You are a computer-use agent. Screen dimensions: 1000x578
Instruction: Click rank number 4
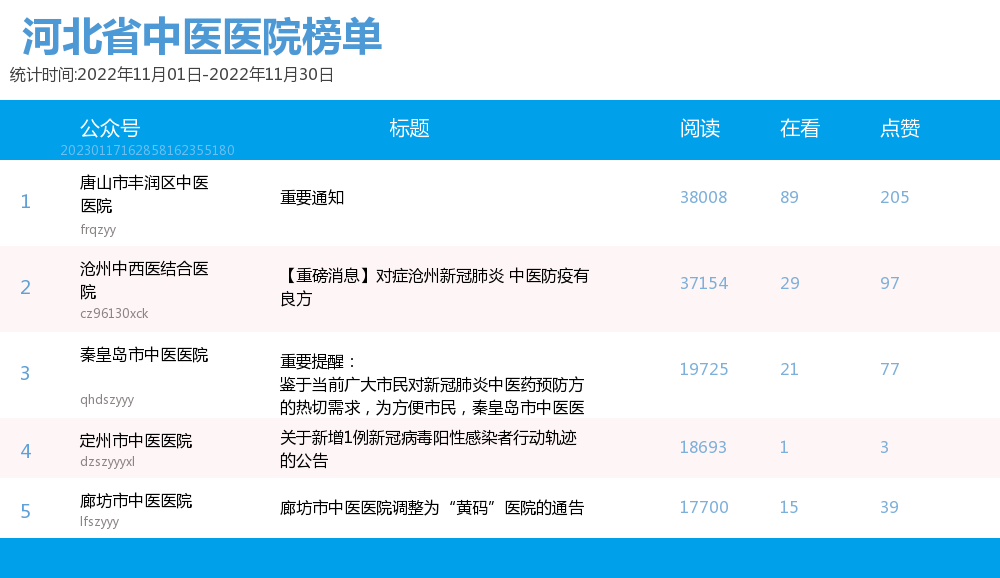(26, 451)
